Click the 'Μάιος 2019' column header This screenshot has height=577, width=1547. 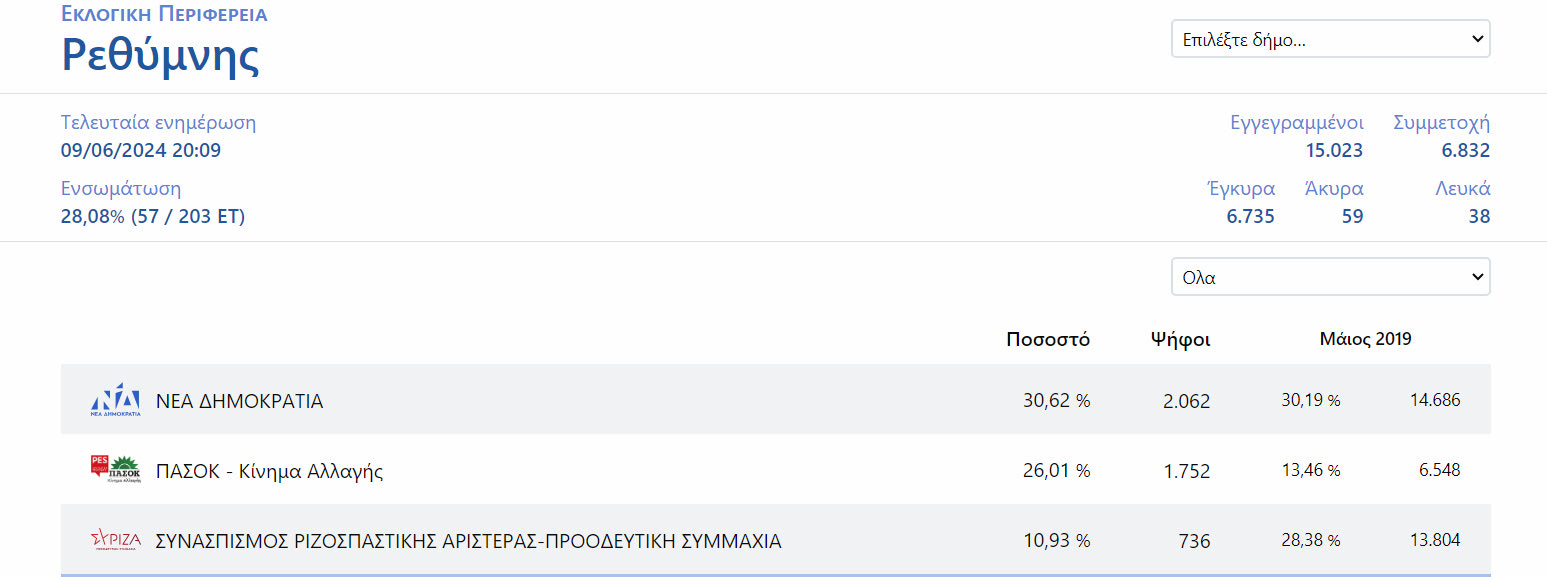coord(1365,339)
